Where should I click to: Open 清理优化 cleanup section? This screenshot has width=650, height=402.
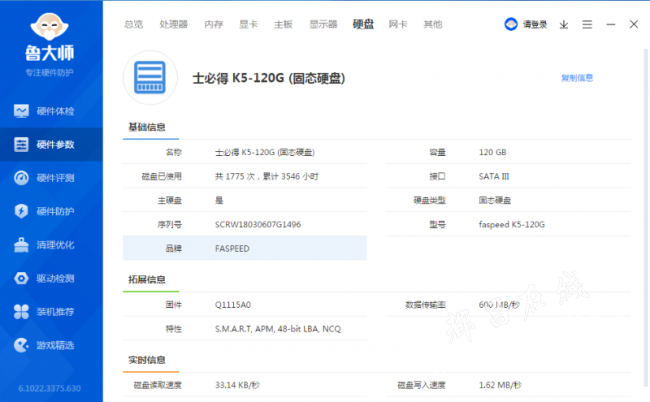coord(51,245)
